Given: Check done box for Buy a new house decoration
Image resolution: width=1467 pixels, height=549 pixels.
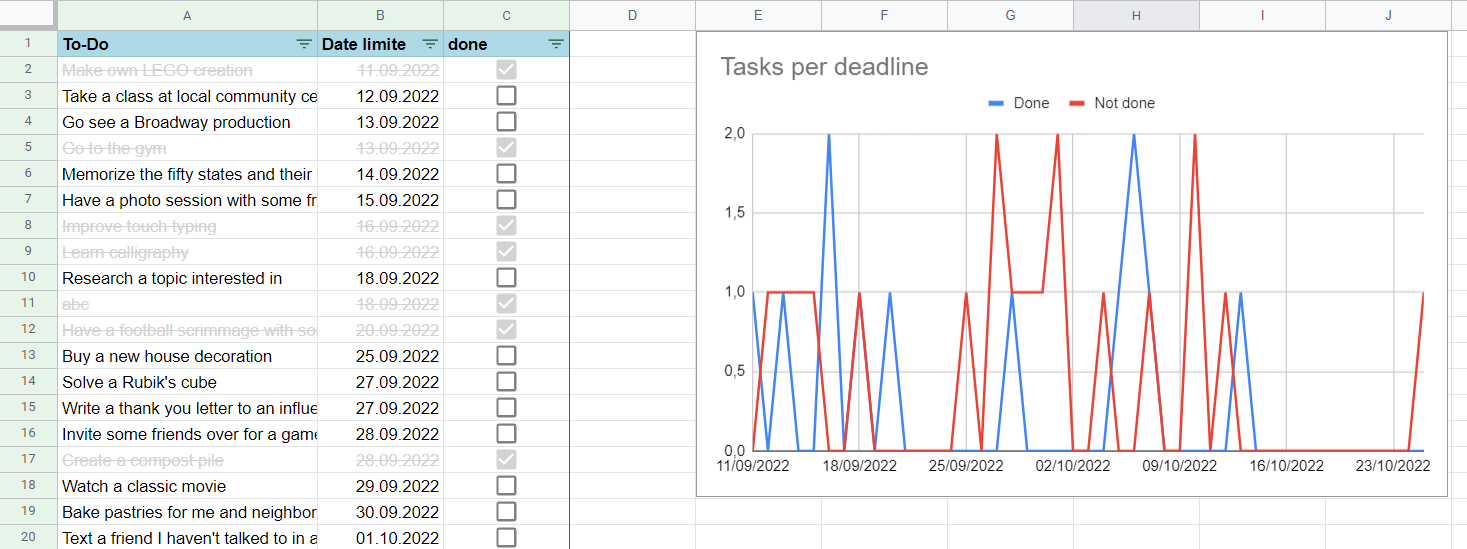Looking at the screenshot, I should [507, 356].
